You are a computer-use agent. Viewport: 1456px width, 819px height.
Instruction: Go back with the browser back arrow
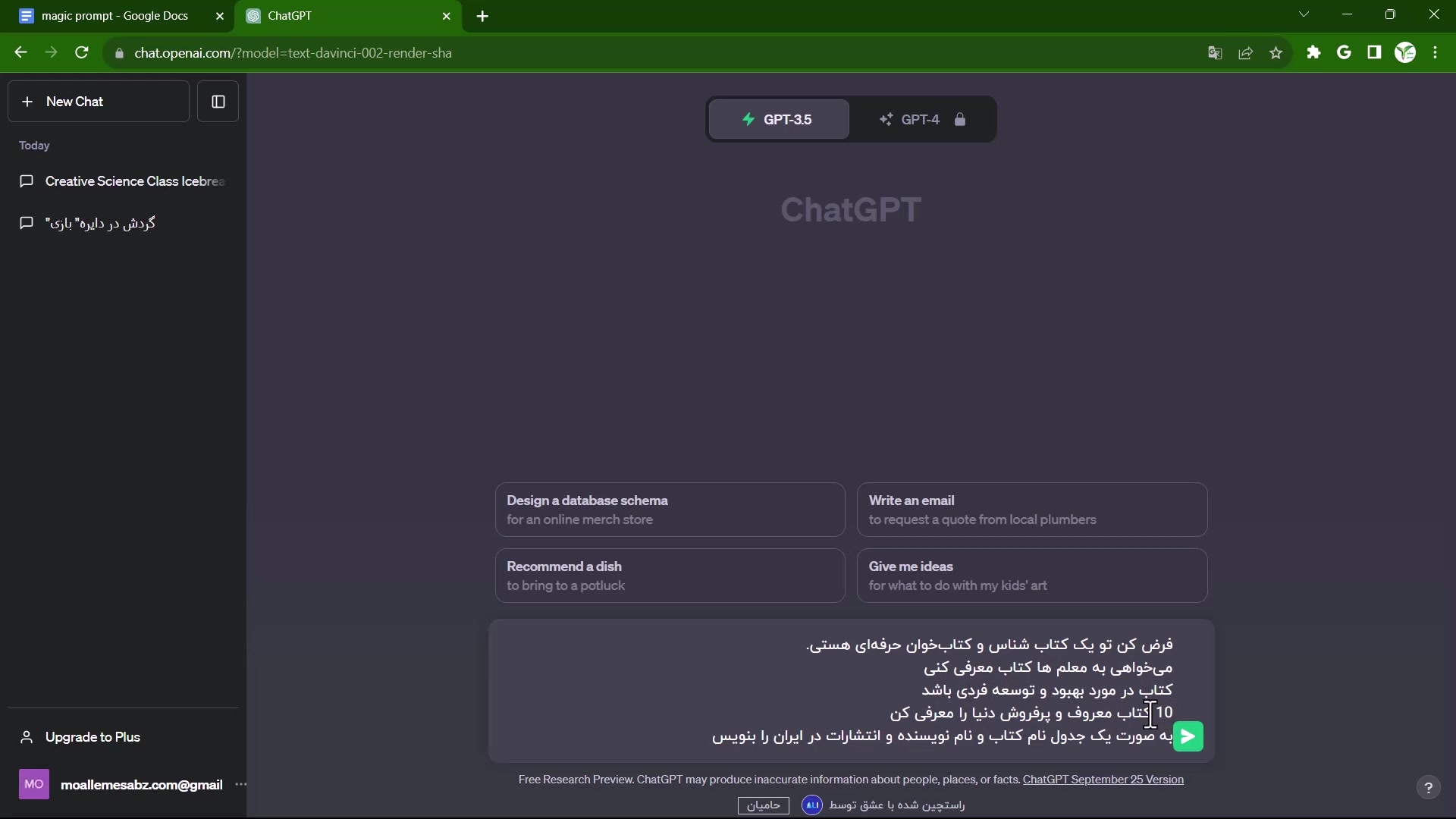pos(20,52)
